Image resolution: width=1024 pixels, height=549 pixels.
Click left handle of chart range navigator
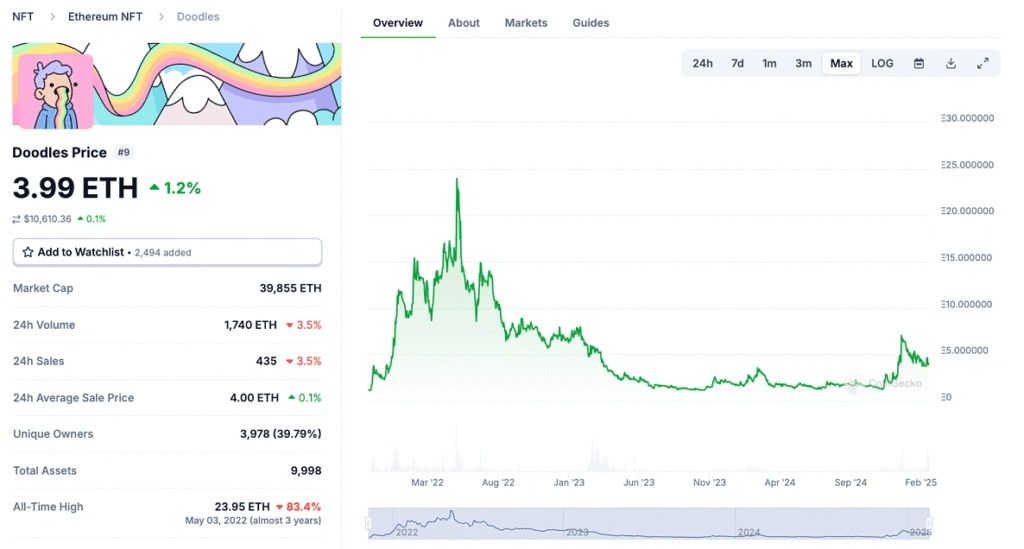click(x=369, y=523)
